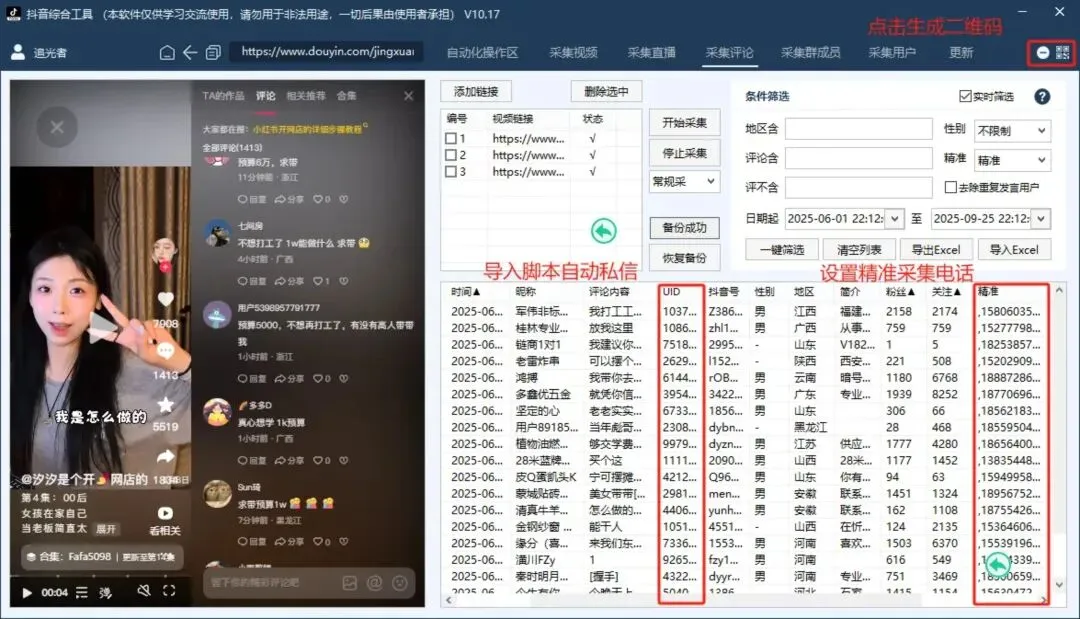Click the results table vertical scrollbar down arrow
1080x619 pixels.
(x=1059, y=585)
